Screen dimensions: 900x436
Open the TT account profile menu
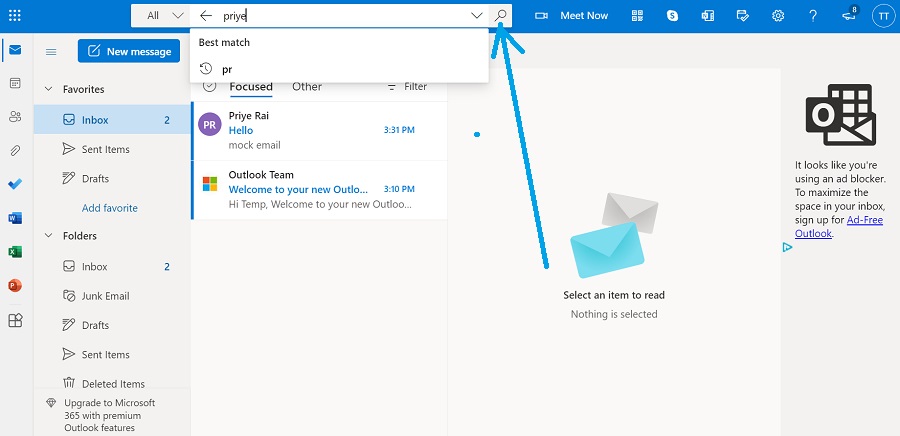pos(883,15)
